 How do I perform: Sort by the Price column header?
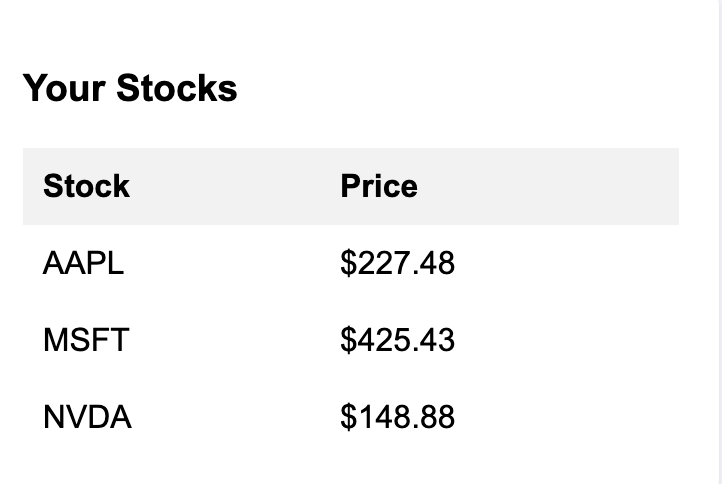coord(378,186)
